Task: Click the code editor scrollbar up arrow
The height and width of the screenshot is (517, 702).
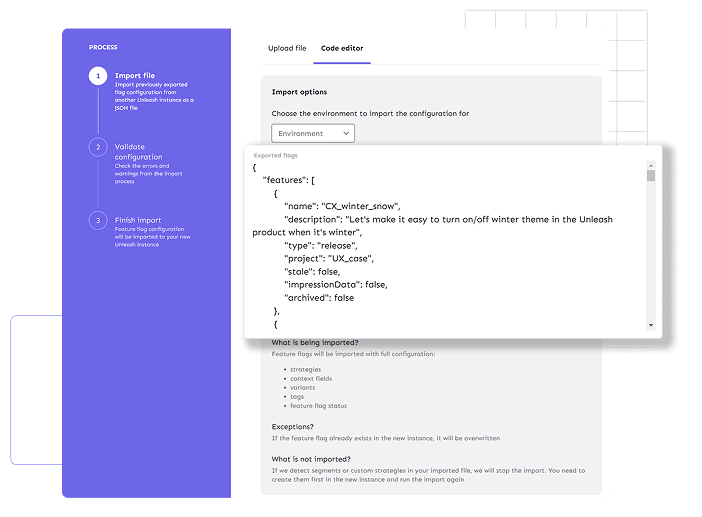Action: point(651,164)
